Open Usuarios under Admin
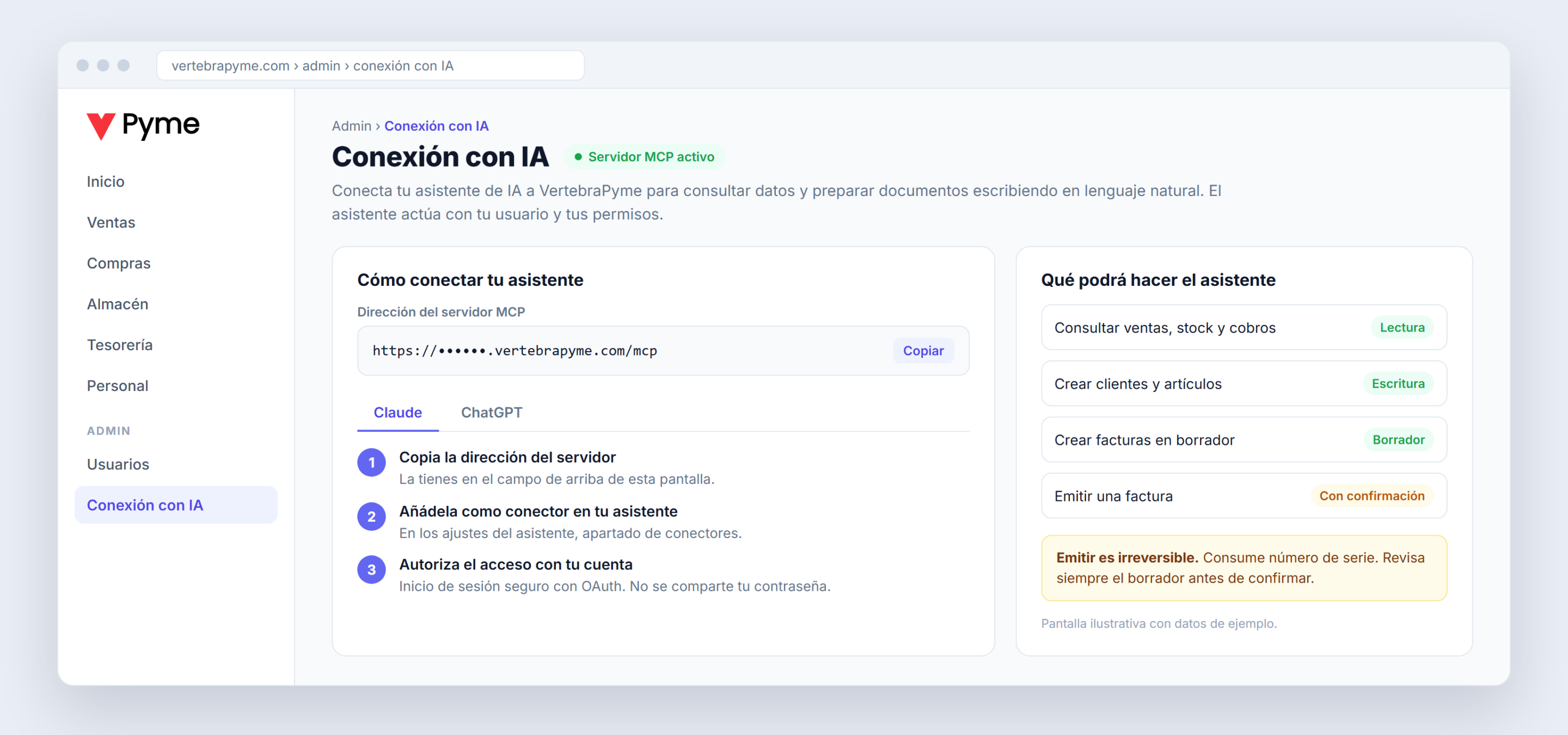The image size is (1568, 735). tap(118, 464)
